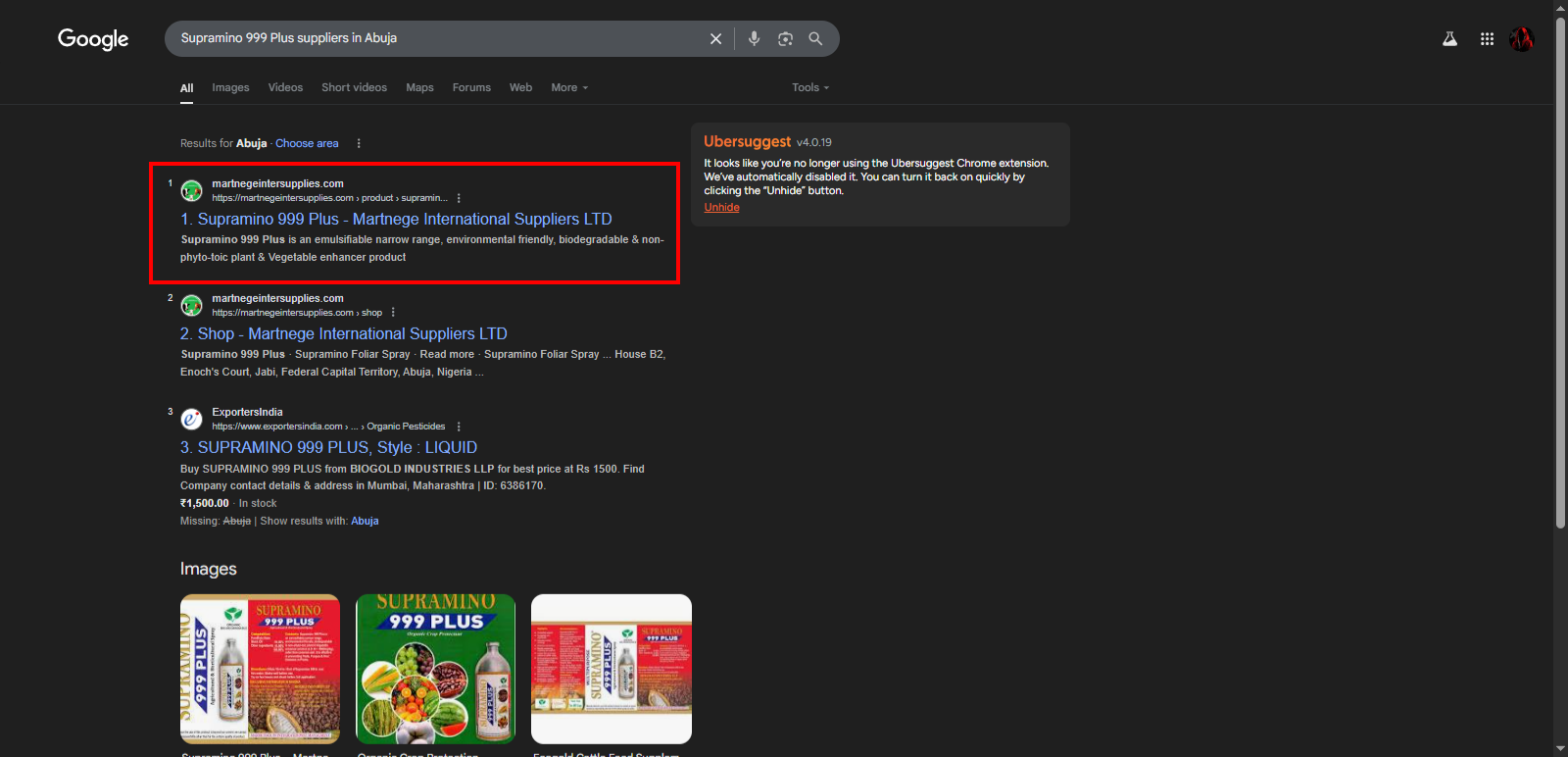This screenshot has height=757, width=1568.
Task: Click Ubersuggest heading in side panel
Action: pos(747,141)
